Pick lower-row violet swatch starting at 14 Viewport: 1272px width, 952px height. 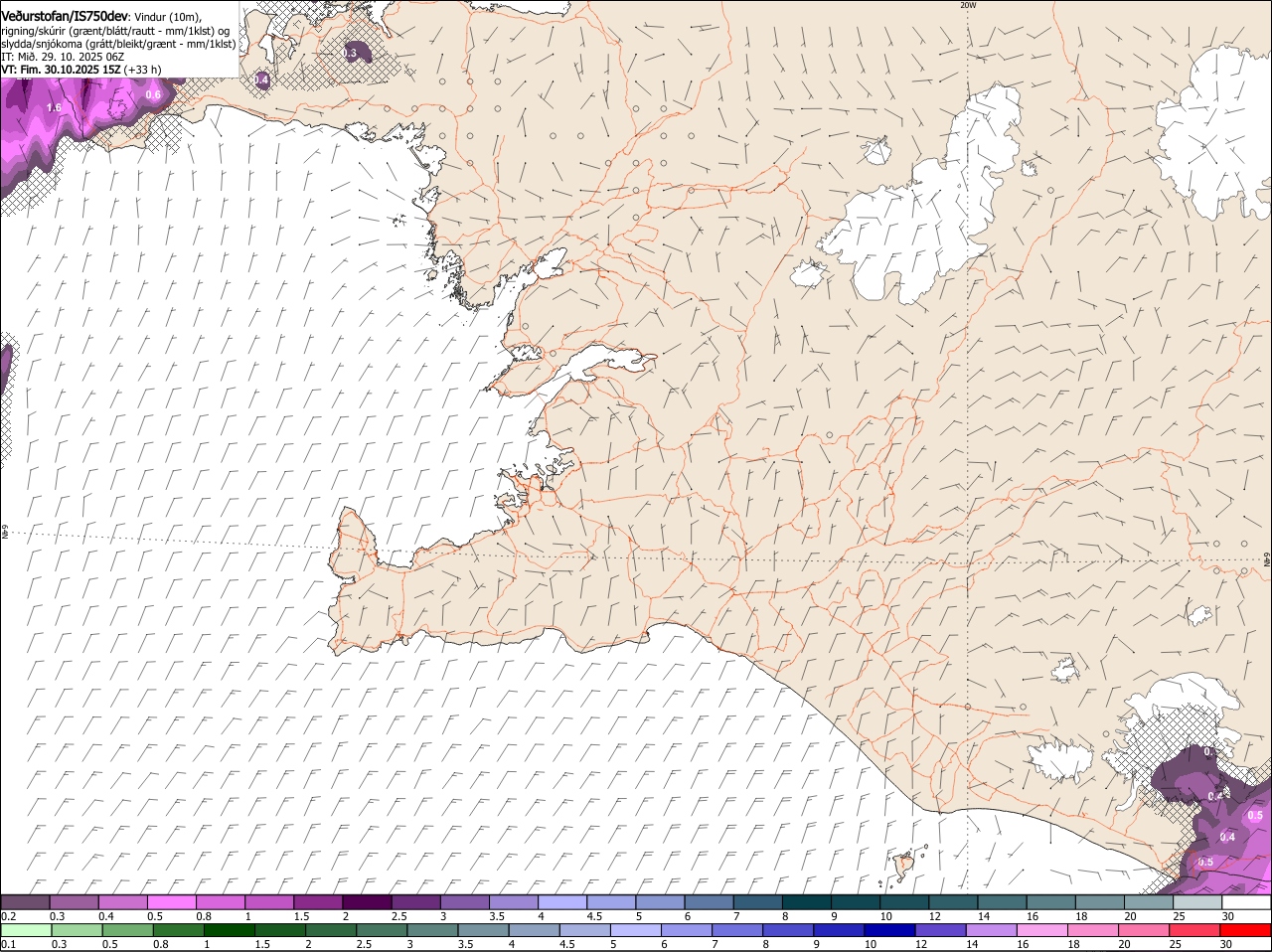pos(991,930)
